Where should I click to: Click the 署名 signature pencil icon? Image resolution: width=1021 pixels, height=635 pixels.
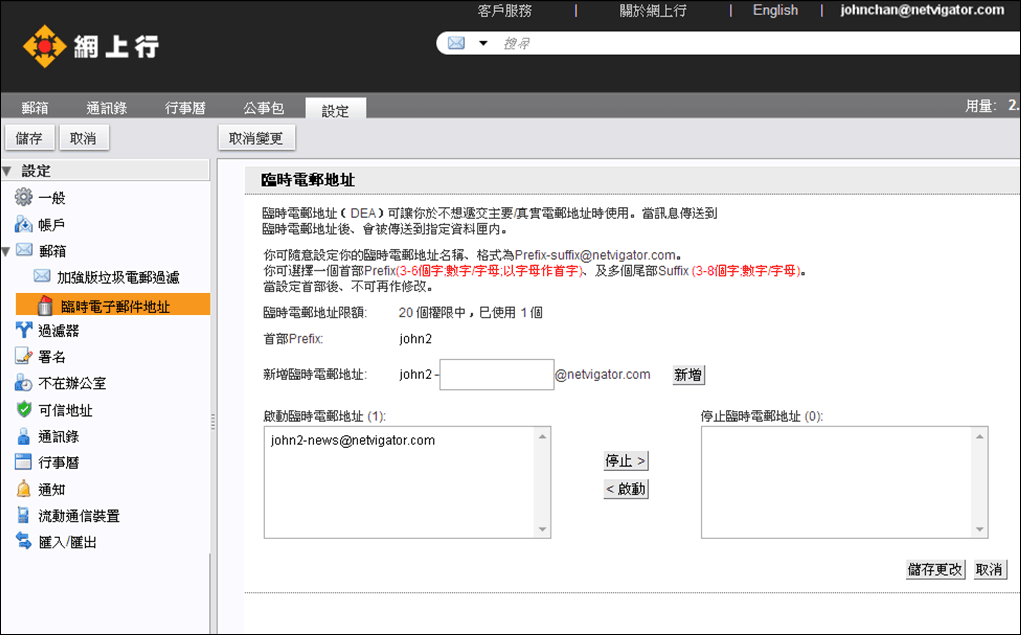coord(23,356)
